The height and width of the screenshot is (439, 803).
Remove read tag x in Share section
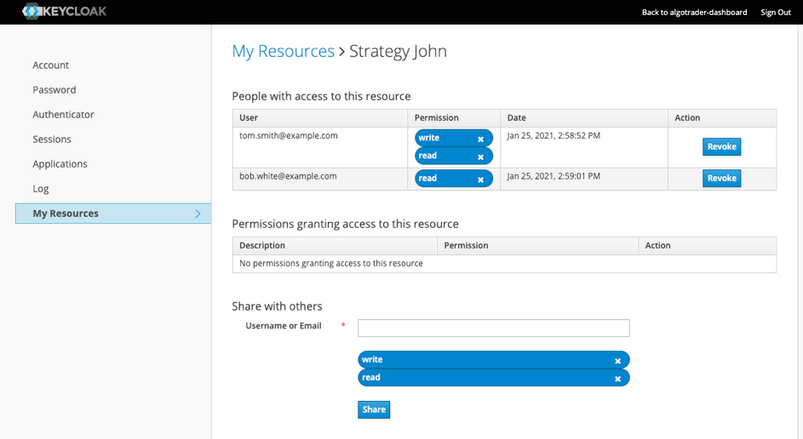point(618,379)
